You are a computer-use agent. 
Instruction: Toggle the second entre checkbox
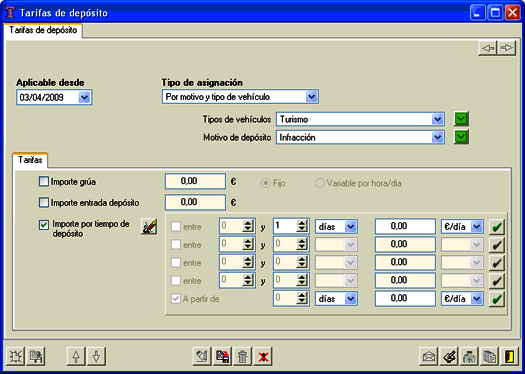point(176,245)
